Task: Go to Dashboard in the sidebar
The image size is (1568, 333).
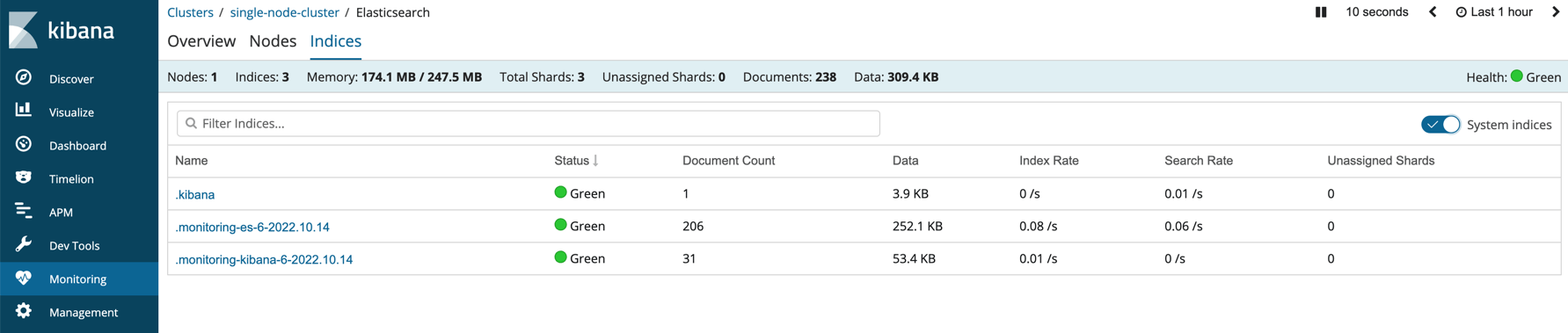Action: point(79,145)
